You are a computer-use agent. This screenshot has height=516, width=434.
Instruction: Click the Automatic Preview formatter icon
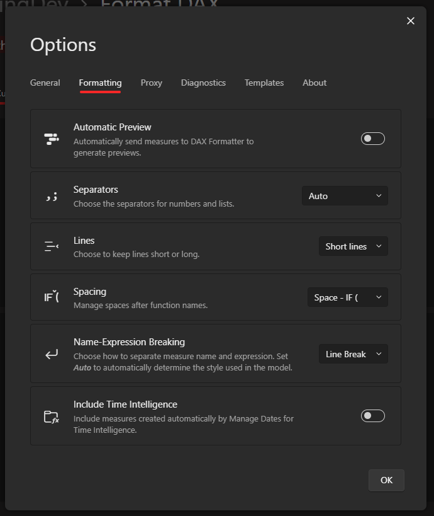[x=51, y=139]
